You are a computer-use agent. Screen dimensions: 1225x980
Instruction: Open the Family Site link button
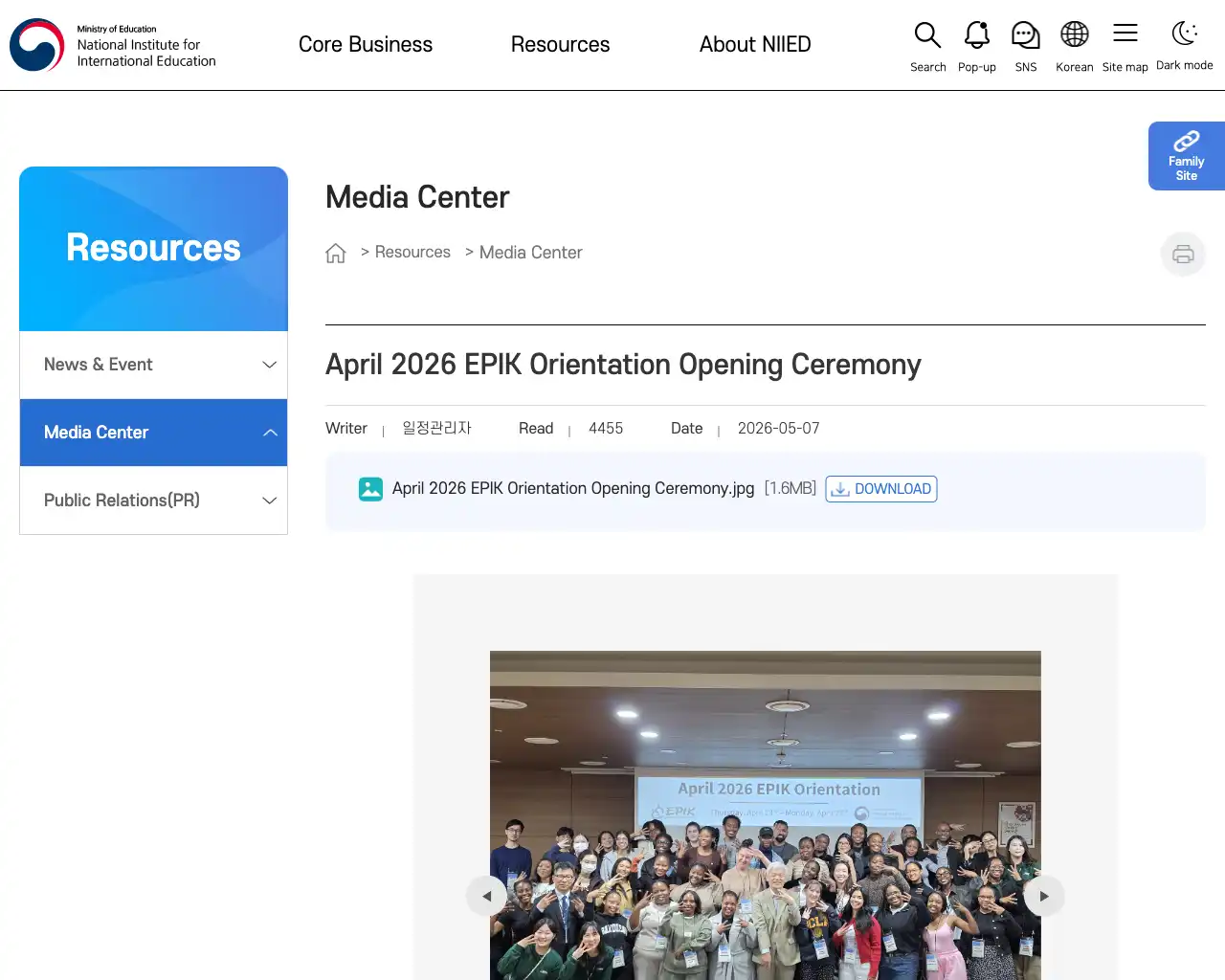pyautogui.click(x=1187, y=156)
